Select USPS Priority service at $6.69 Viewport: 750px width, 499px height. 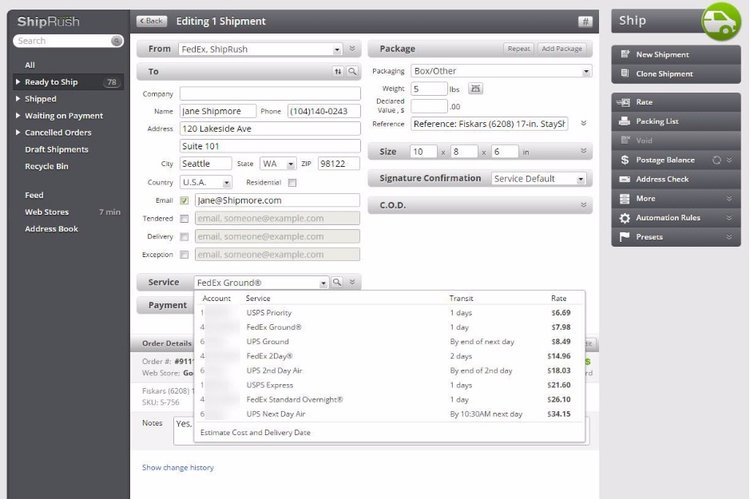point(389,313)
